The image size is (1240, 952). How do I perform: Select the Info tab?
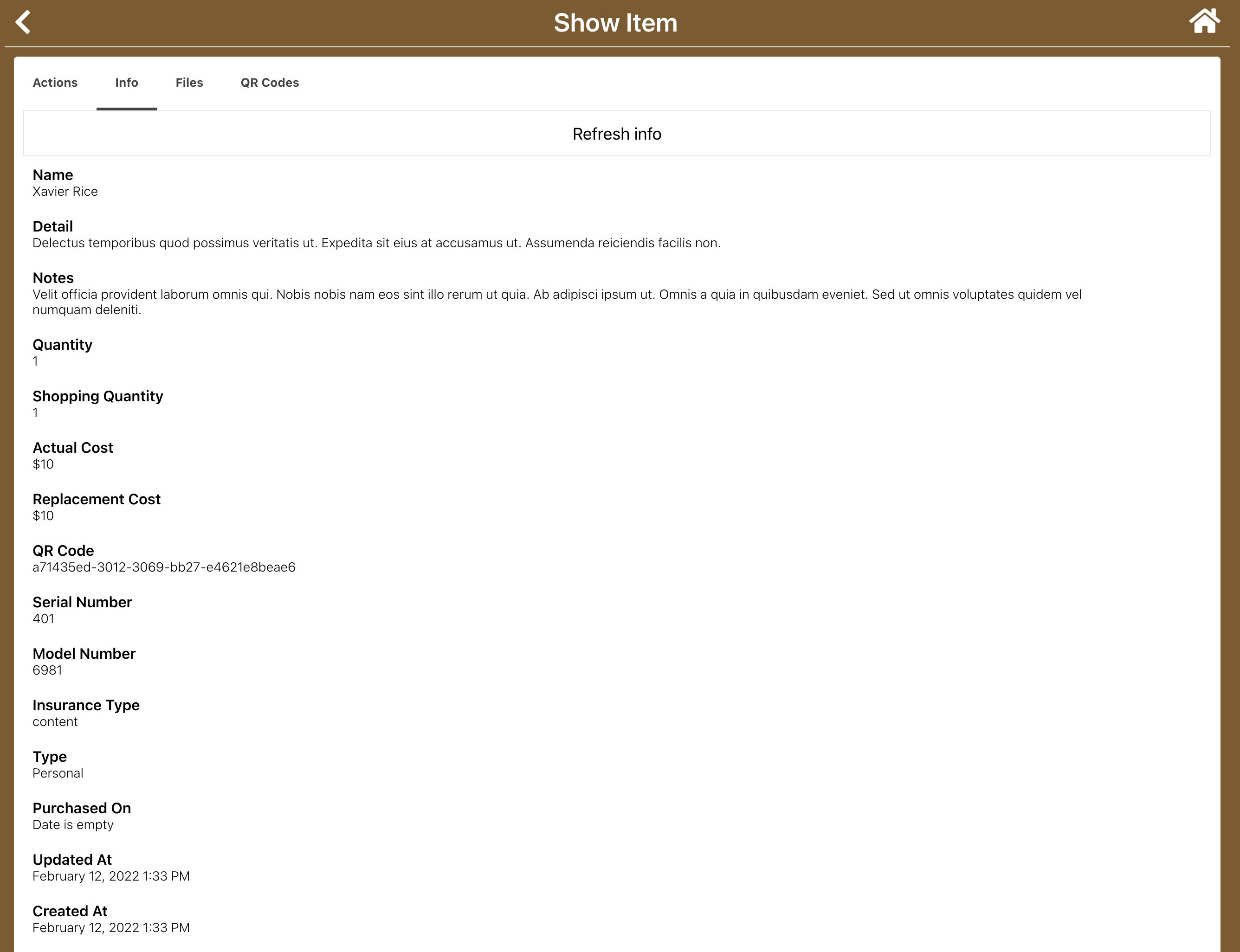pyautogui.click(x=126, y=83)
